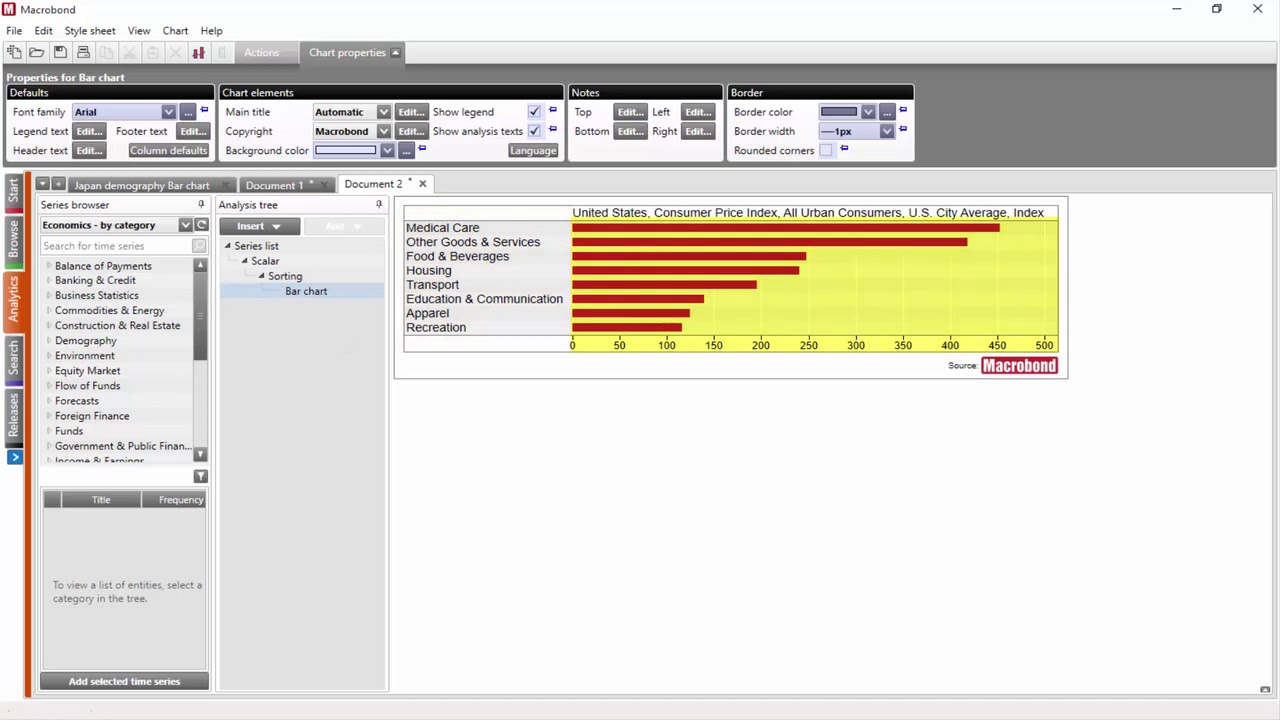Click the pin flag next to Border color
Image resolution: width=1280 pixels, height=720 pixels.
(x=903, y=110)
